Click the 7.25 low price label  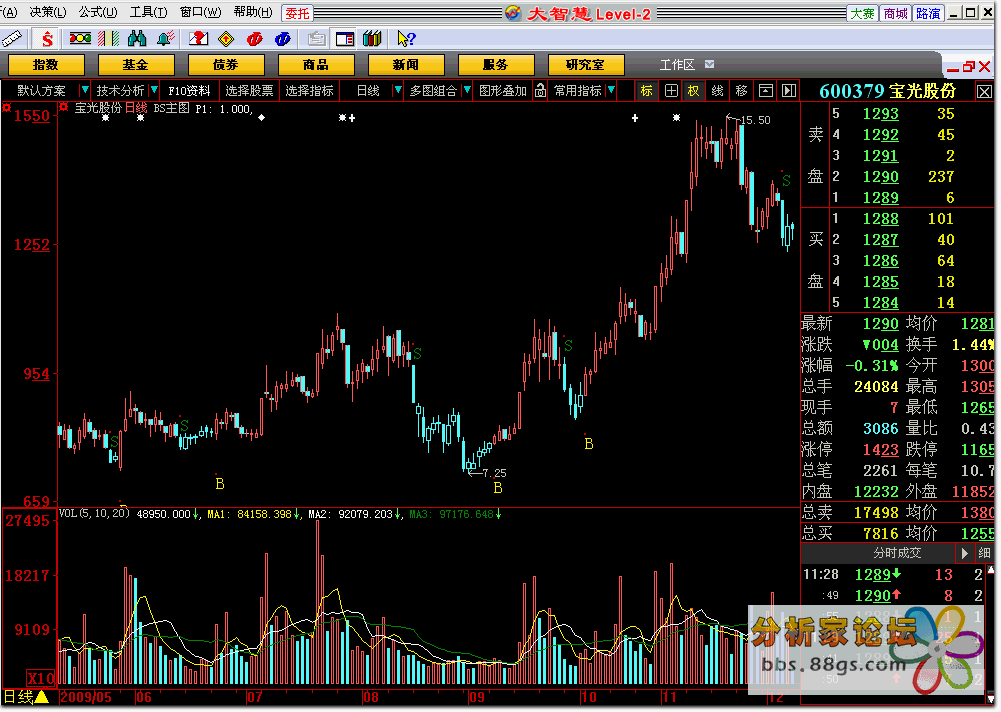[x=495, y=473]
